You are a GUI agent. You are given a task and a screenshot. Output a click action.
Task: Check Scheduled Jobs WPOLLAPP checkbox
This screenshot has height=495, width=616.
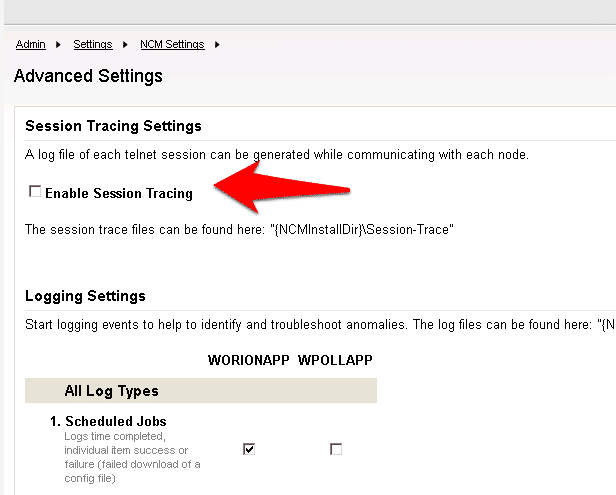click(x=336, y=449)
